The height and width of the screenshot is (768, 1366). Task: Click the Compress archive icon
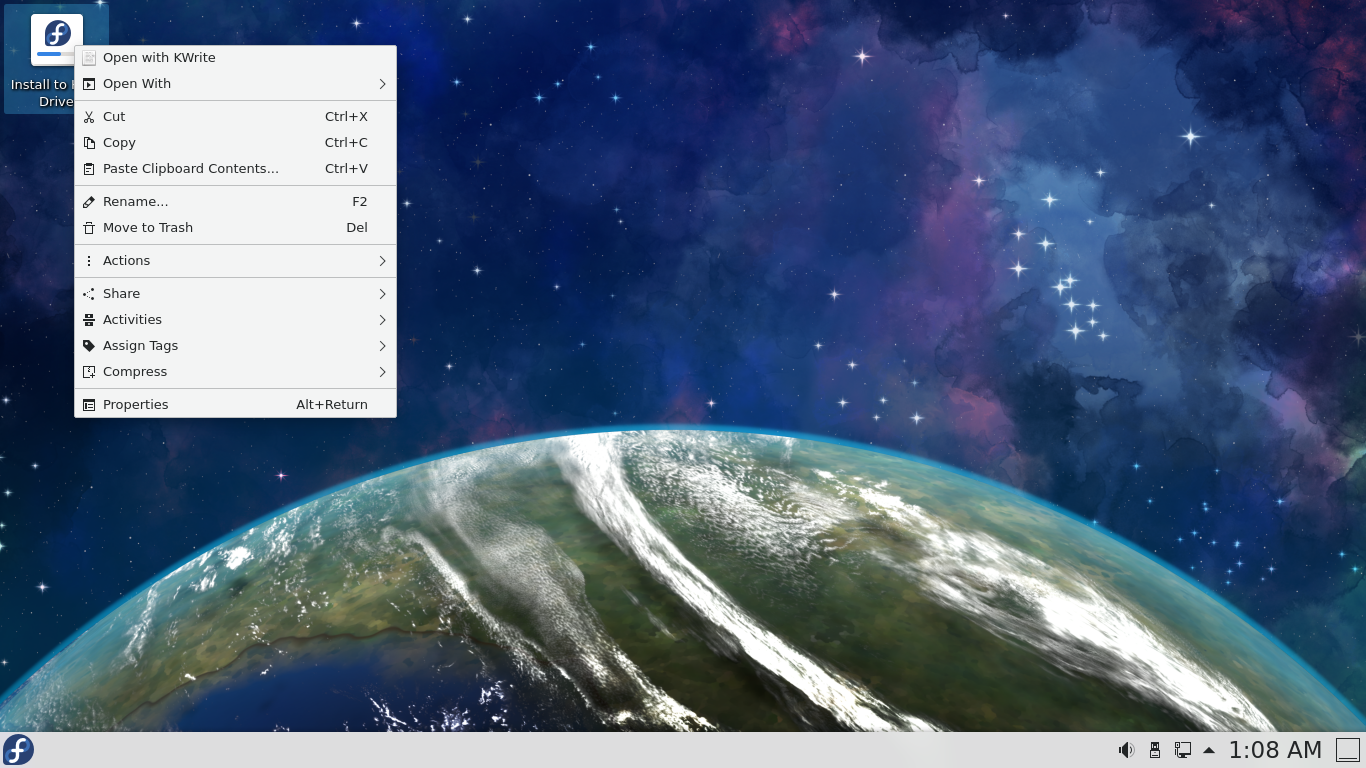(x=89, y=372)
